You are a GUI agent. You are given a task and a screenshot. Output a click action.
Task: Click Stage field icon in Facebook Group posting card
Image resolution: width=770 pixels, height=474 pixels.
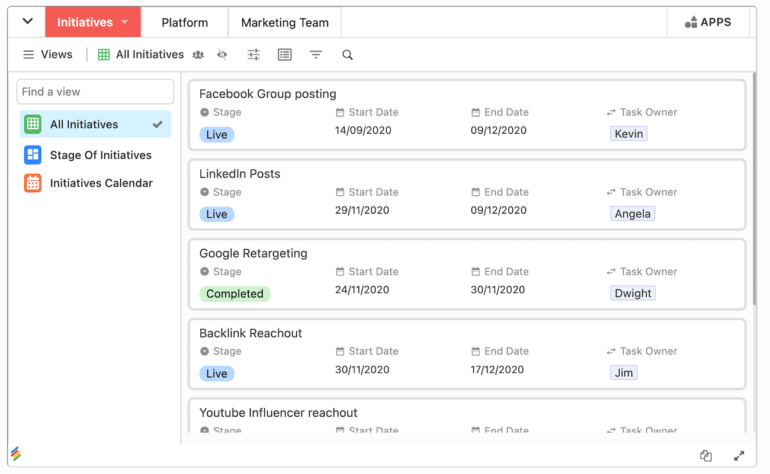205,112
